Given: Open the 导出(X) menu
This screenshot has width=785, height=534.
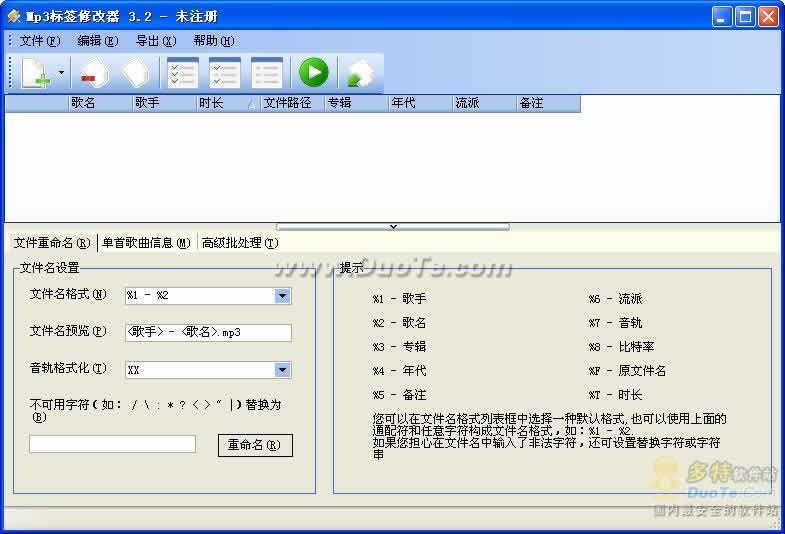Looking at the screenshot, I should click(156, 41).
